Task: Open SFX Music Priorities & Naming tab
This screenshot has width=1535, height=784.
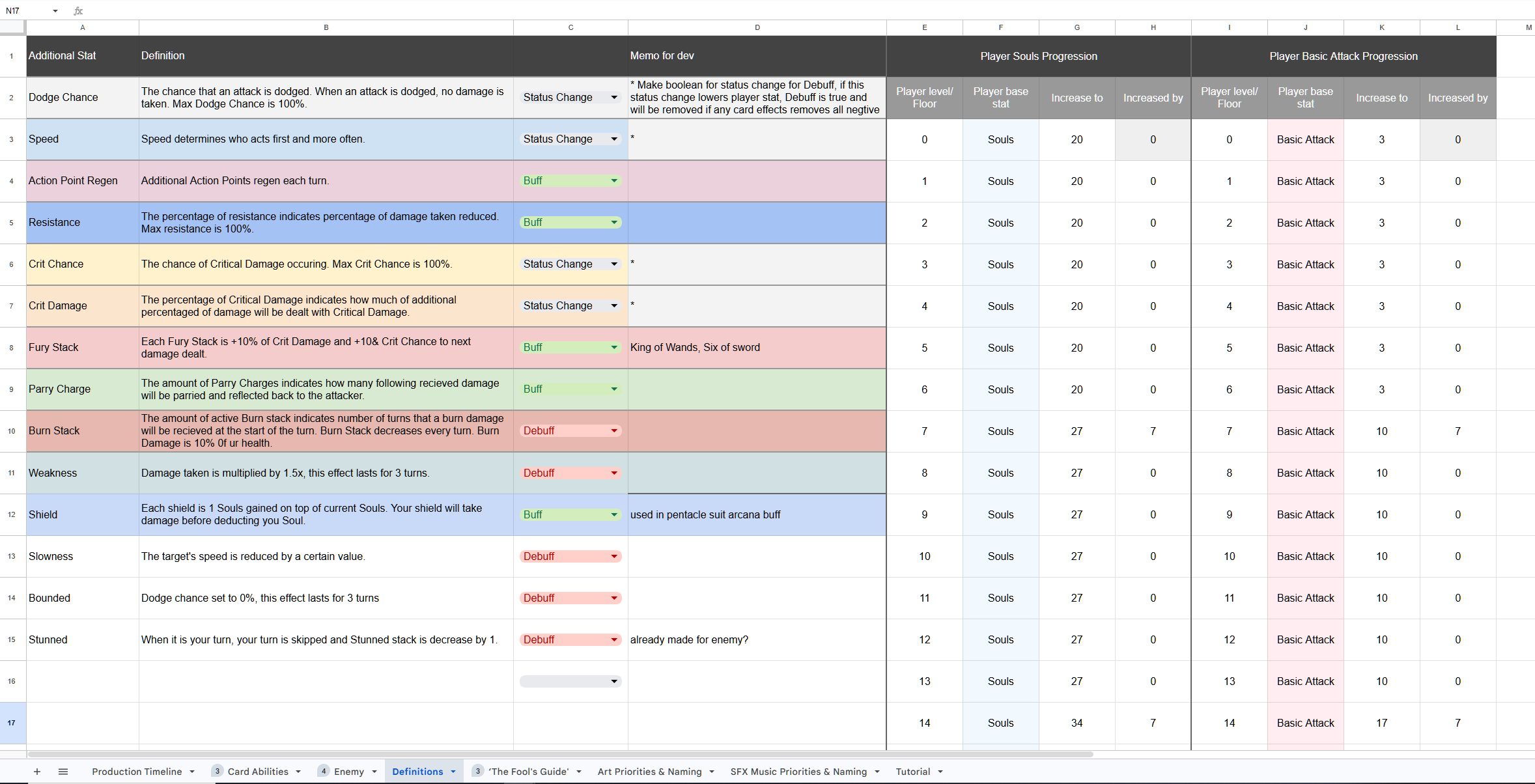Action: tap(798, 772)
